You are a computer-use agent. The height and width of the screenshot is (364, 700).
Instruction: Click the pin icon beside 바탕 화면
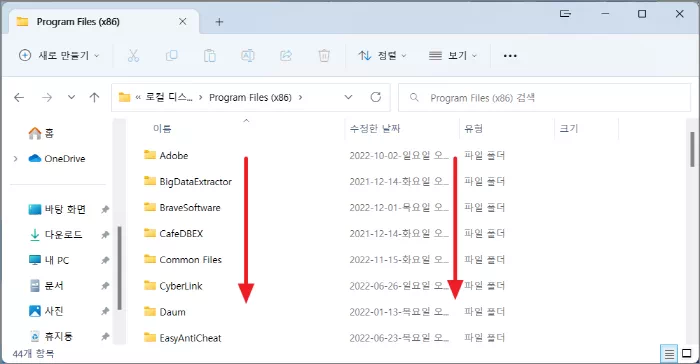pyautogui.click(x=105, y=209)
